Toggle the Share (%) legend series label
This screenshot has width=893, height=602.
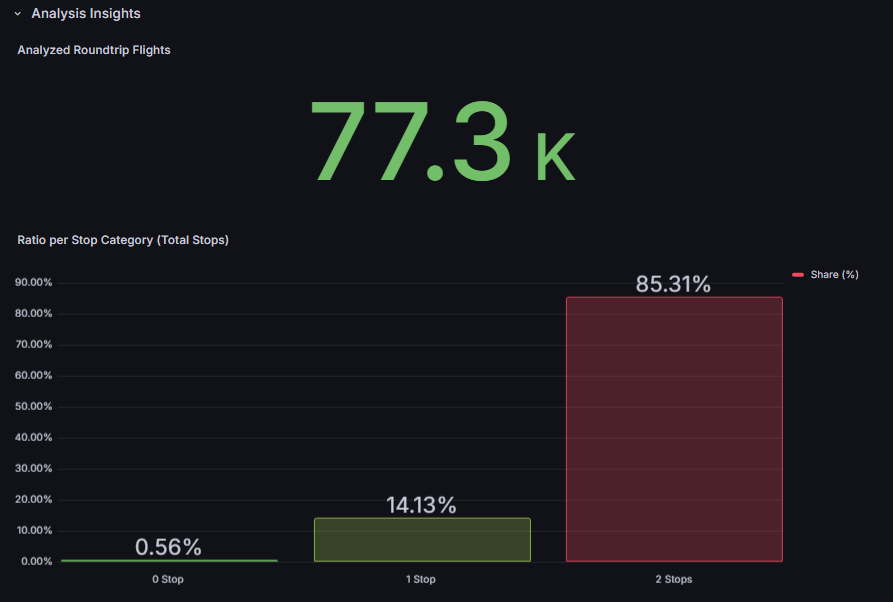[834, 274]
